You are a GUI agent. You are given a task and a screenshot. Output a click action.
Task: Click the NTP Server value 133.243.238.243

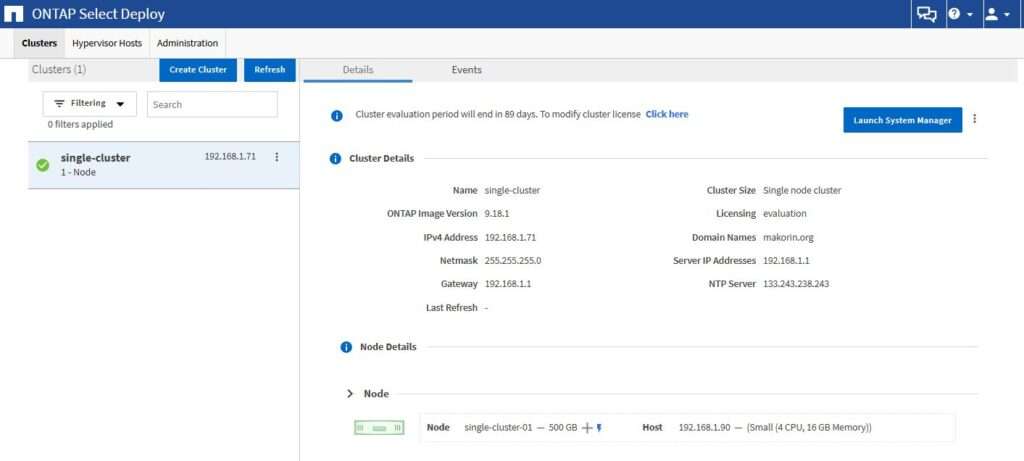[796, 284]
